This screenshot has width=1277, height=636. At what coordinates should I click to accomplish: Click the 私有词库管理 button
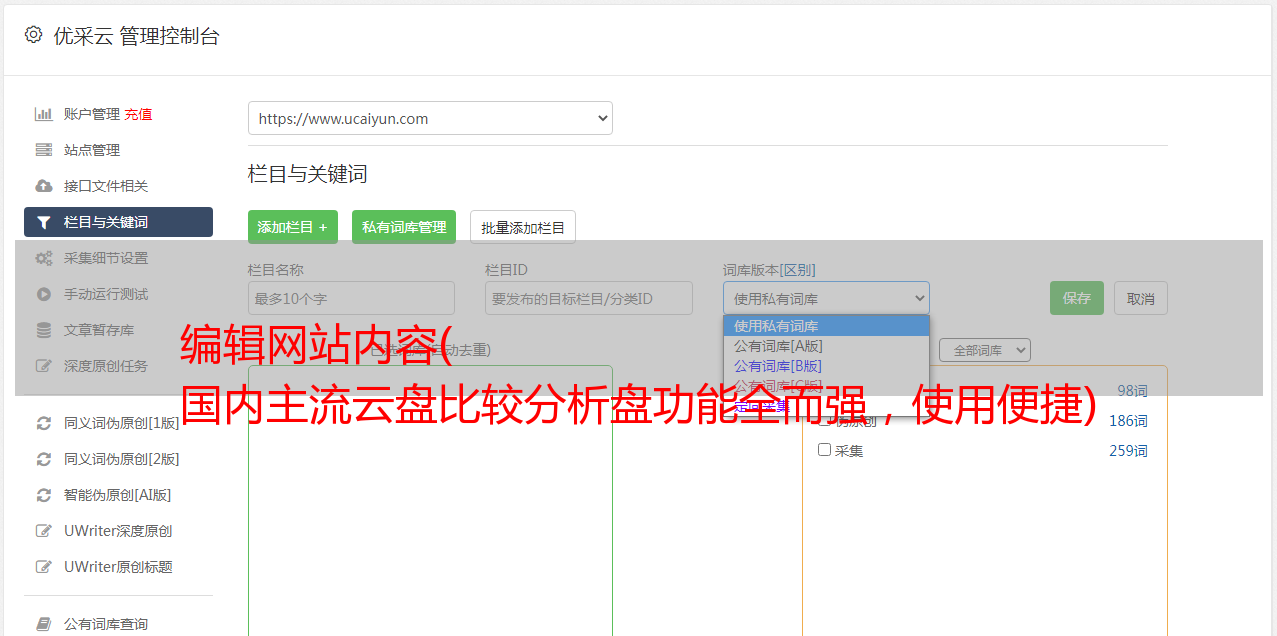pos(404,227)
